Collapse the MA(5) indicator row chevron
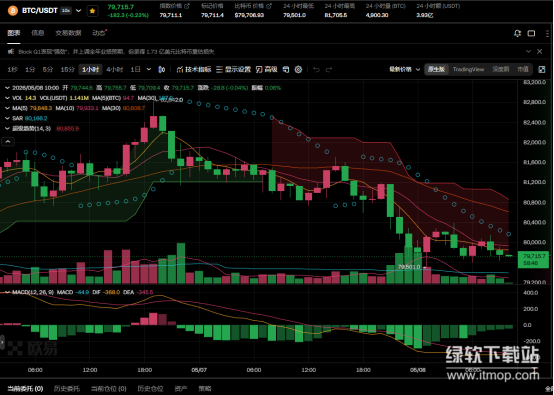The image size is (554, 395). pyautogui.click(x=7, y=108)
